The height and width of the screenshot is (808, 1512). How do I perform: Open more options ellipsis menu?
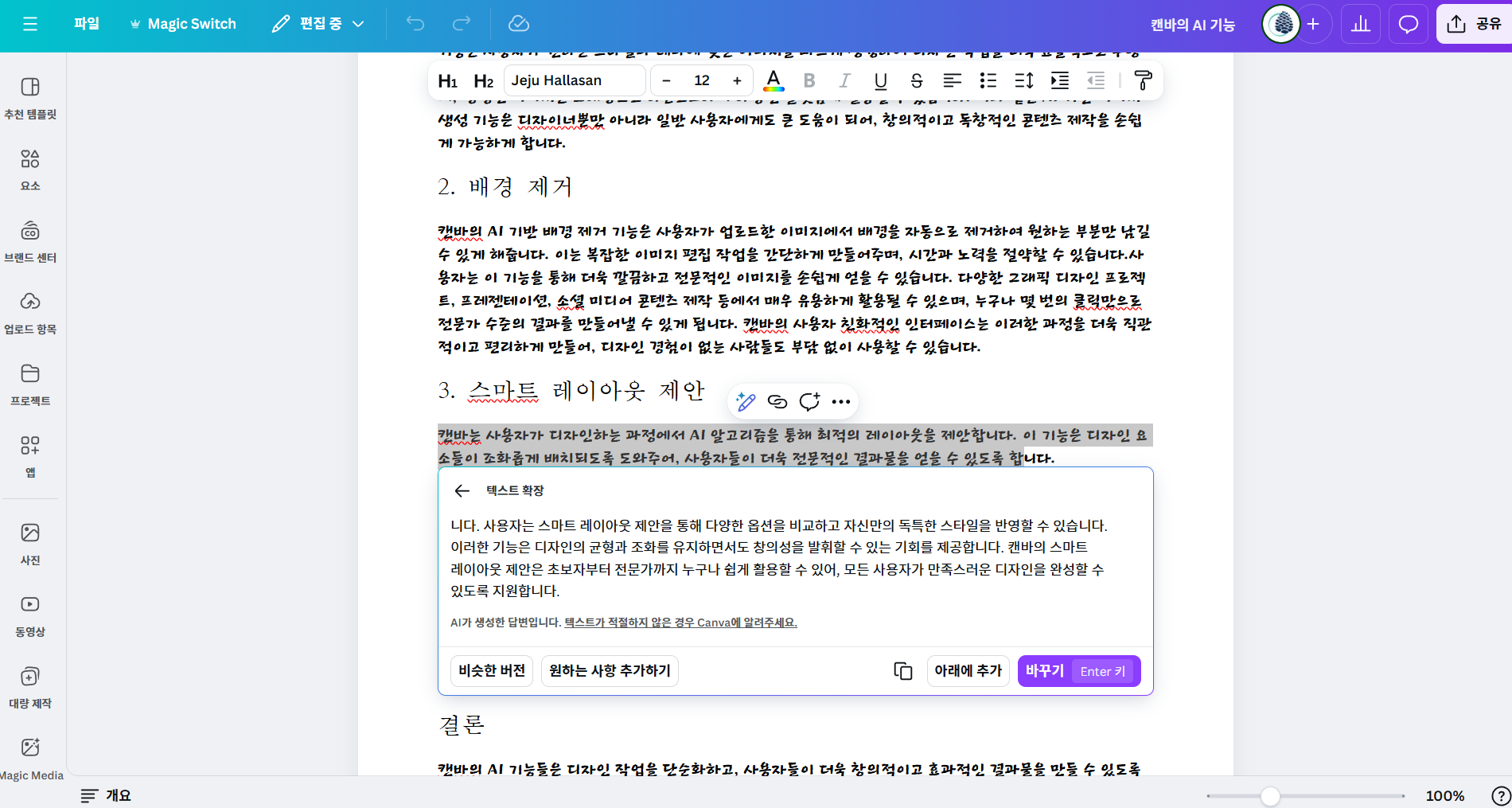tap(841, 402)
